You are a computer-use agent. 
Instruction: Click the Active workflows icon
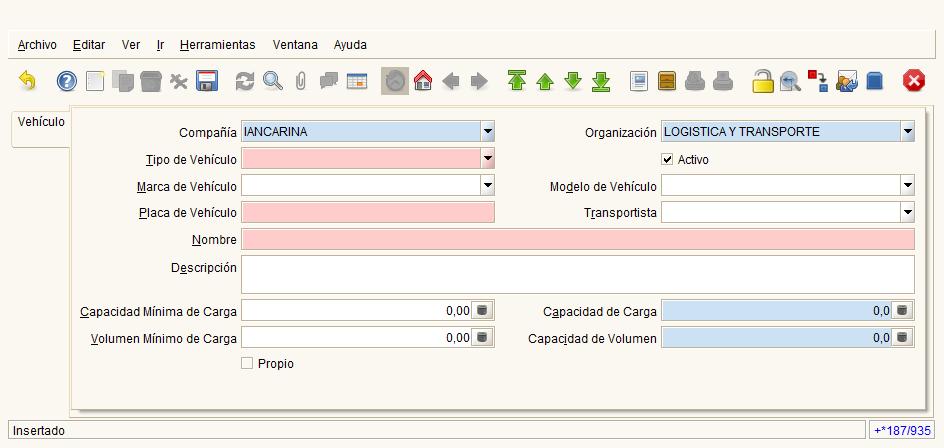click(x=818, y=81)
